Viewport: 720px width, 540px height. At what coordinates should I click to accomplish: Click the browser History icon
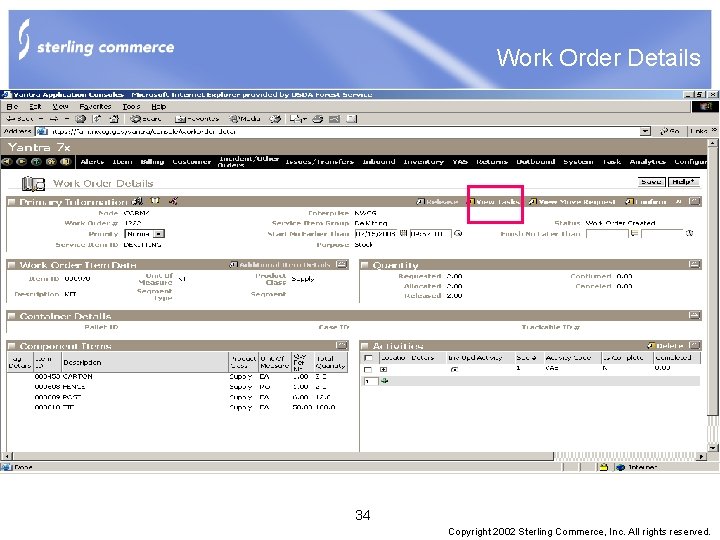point(275,119)
